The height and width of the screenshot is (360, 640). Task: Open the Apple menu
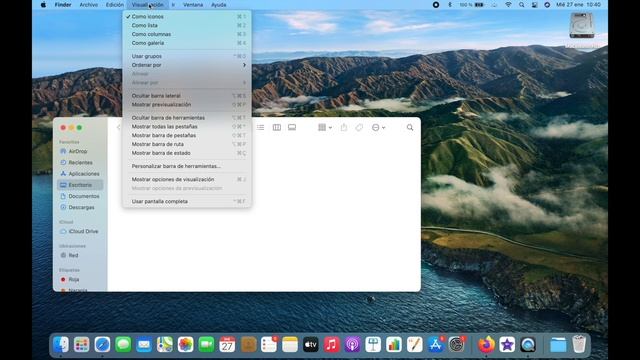pos(43,5)
